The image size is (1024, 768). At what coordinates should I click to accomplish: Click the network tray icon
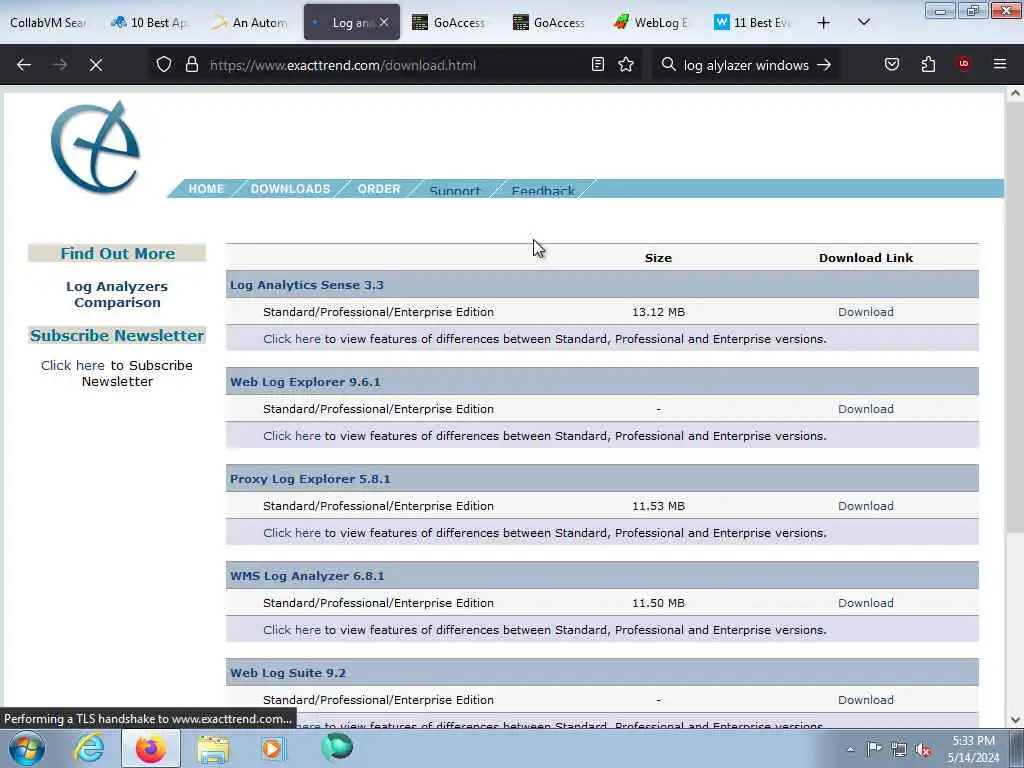(x=899, y=750)
